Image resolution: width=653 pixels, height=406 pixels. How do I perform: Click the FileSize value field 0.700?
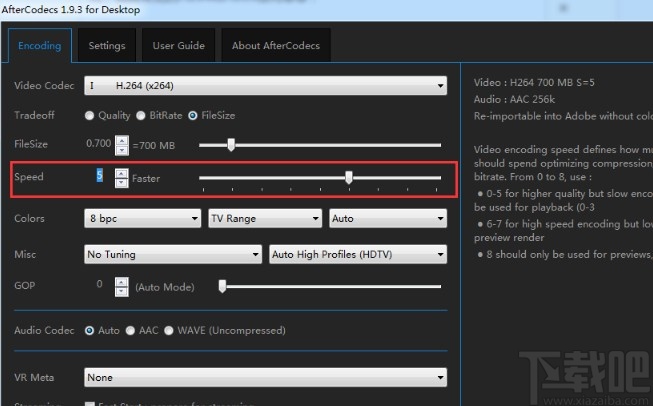click(x=98, y=144)
